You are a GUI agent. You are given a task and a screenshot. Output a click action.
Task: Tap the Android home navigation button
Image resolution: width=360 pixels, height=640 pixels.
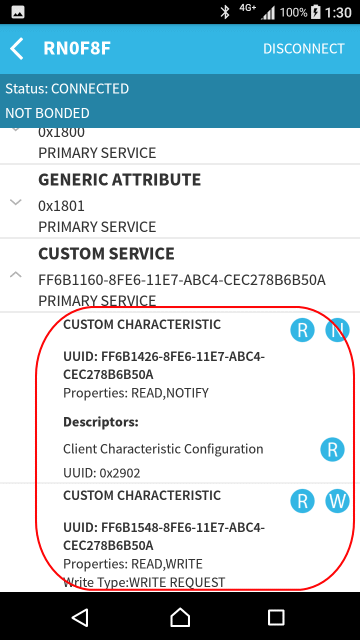coord(180,617)
